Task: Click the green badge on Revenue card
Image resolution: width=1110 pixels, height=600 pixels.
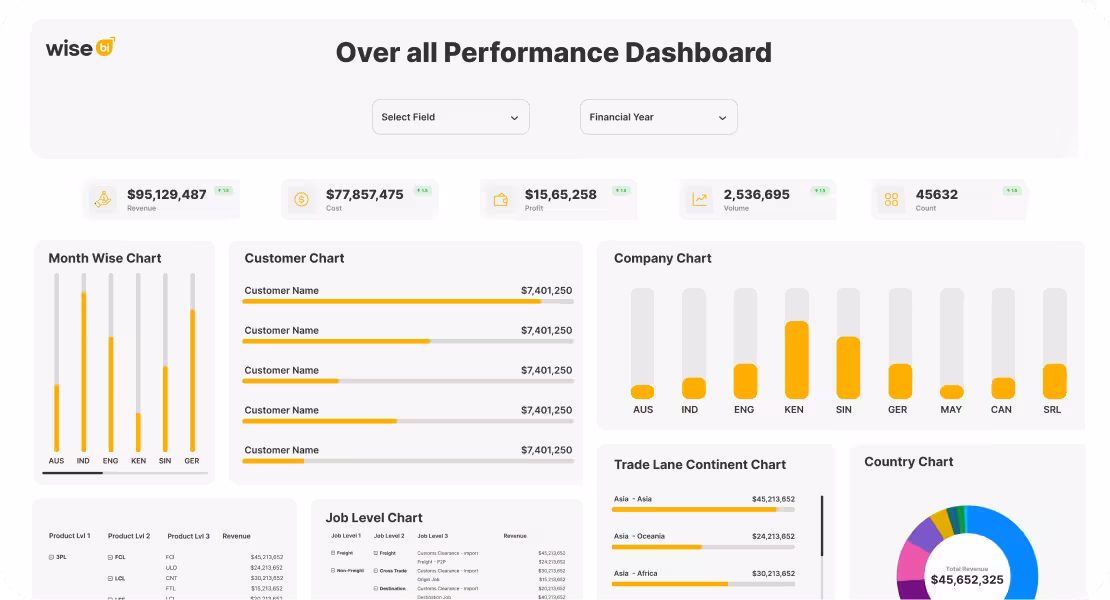Action: point(223,190)
